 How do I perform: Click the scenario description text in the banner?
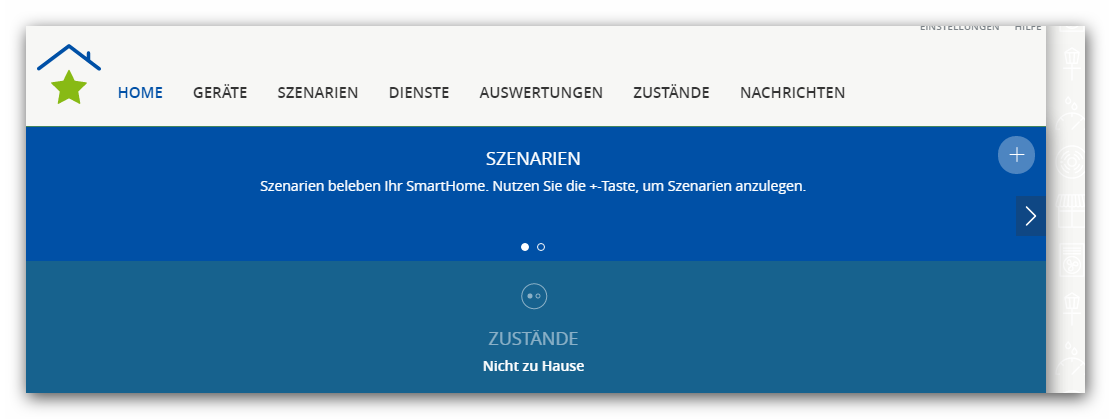tap(533, 187)
